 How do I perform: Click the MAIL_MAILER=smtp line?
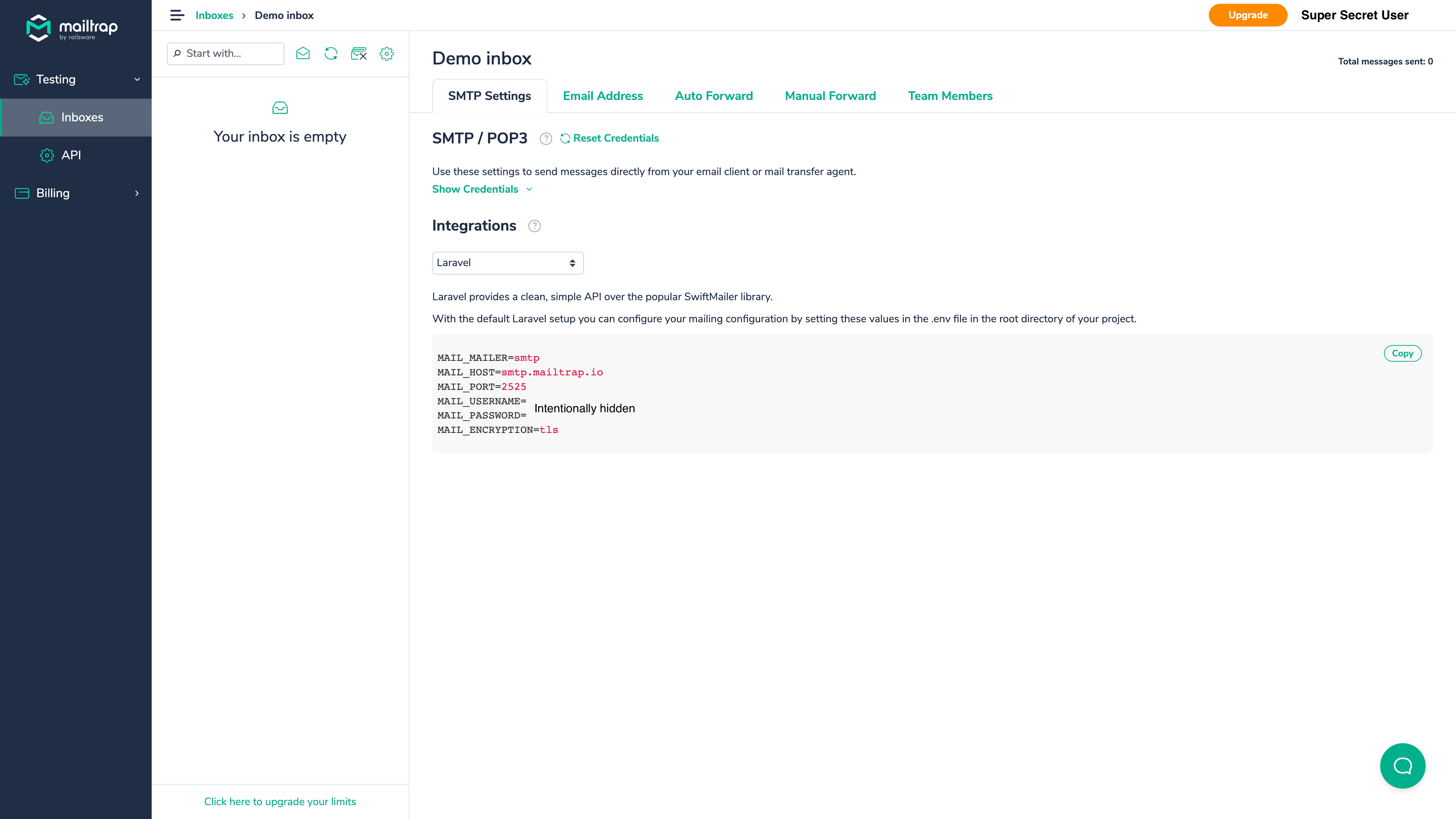(x=488, y=358)
